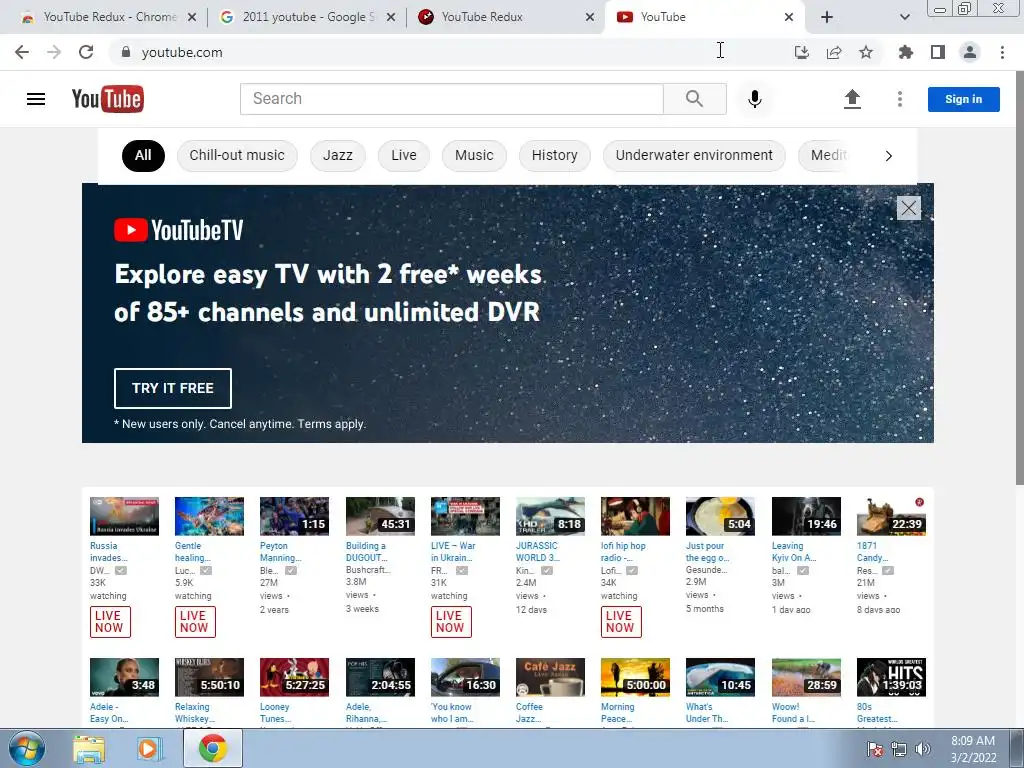The image size is (1024, 768).
Task: Open 80s Greatest HITS thumbnail
Action: (x=891, y=677)
